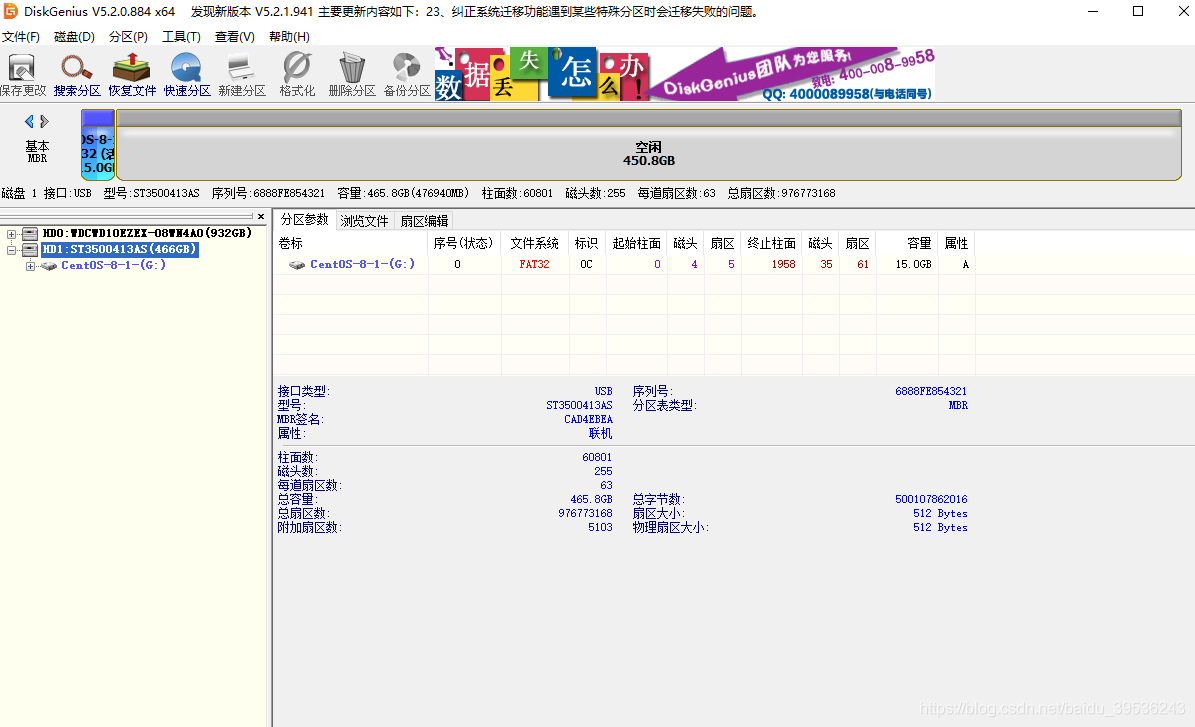Open the Backup Partition (备份分区) tool
Image resolution: width=1195 pixels, height=727 pixels.
point(406,75)
